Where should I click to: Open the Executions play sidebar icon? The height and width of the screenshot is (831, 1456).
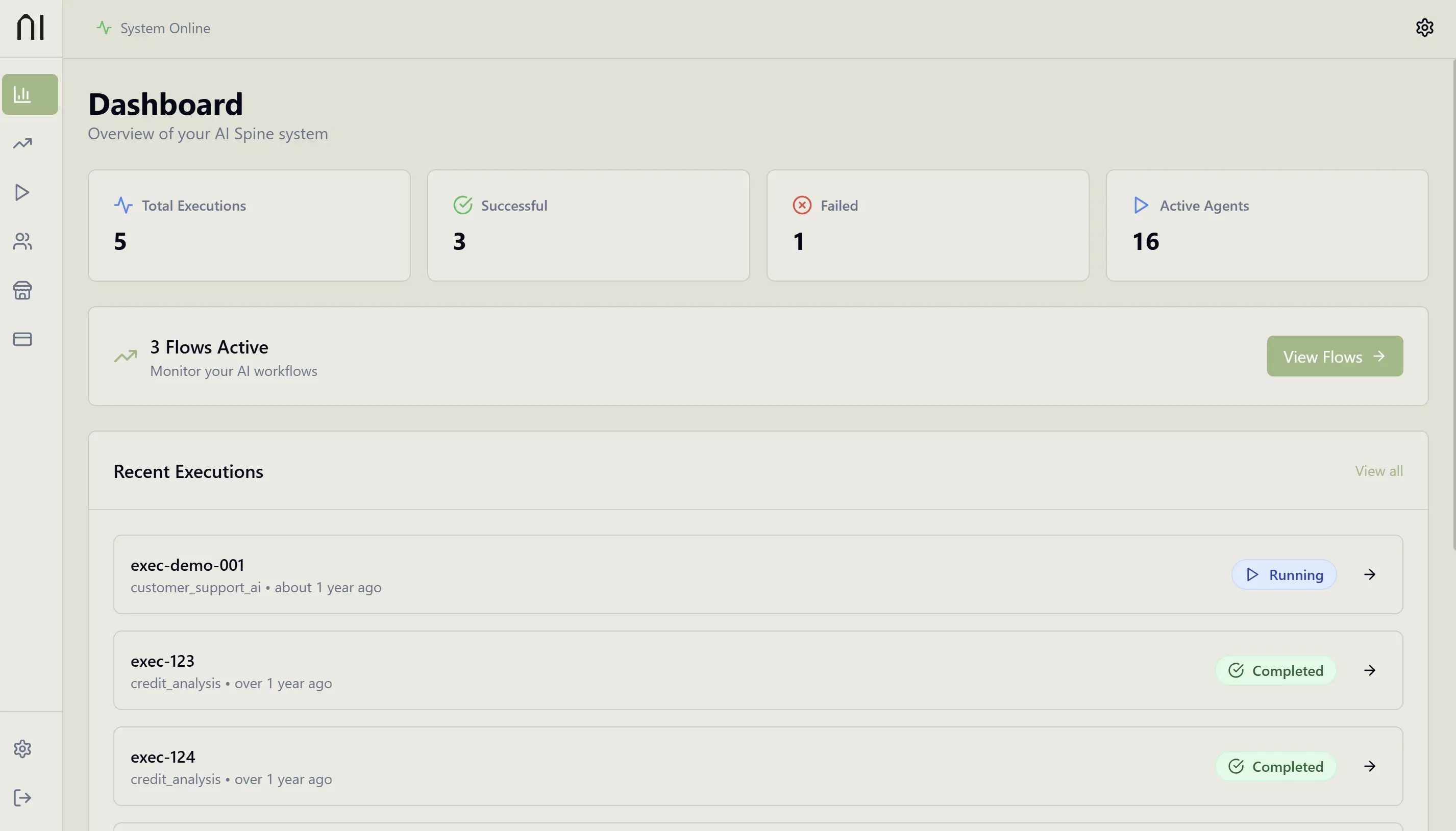[22, 192]
